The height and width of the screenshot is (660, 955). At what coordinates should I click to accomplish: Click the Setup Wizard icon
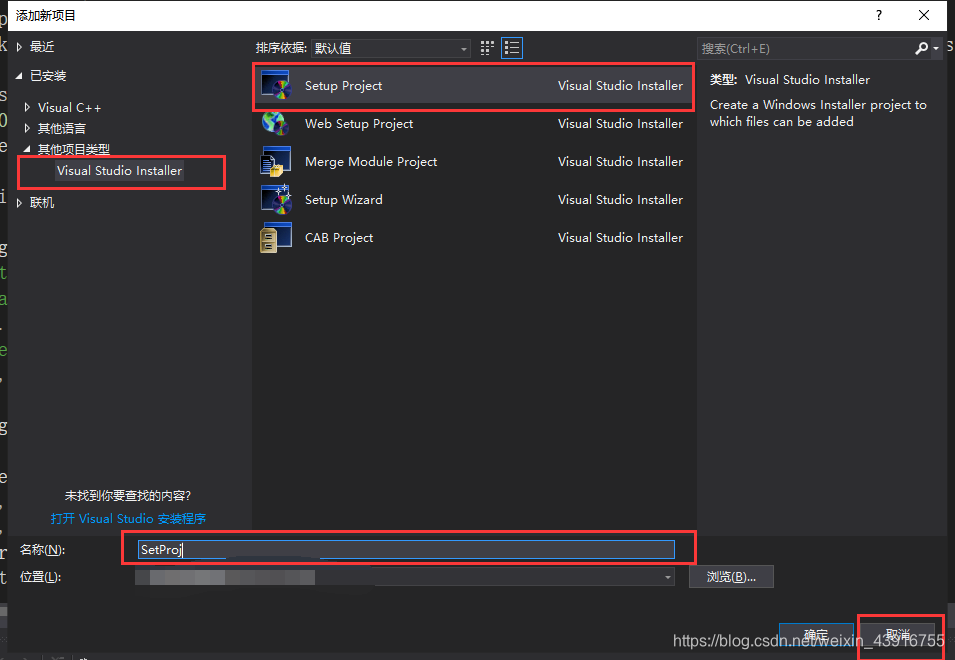(x=276, y=199)
